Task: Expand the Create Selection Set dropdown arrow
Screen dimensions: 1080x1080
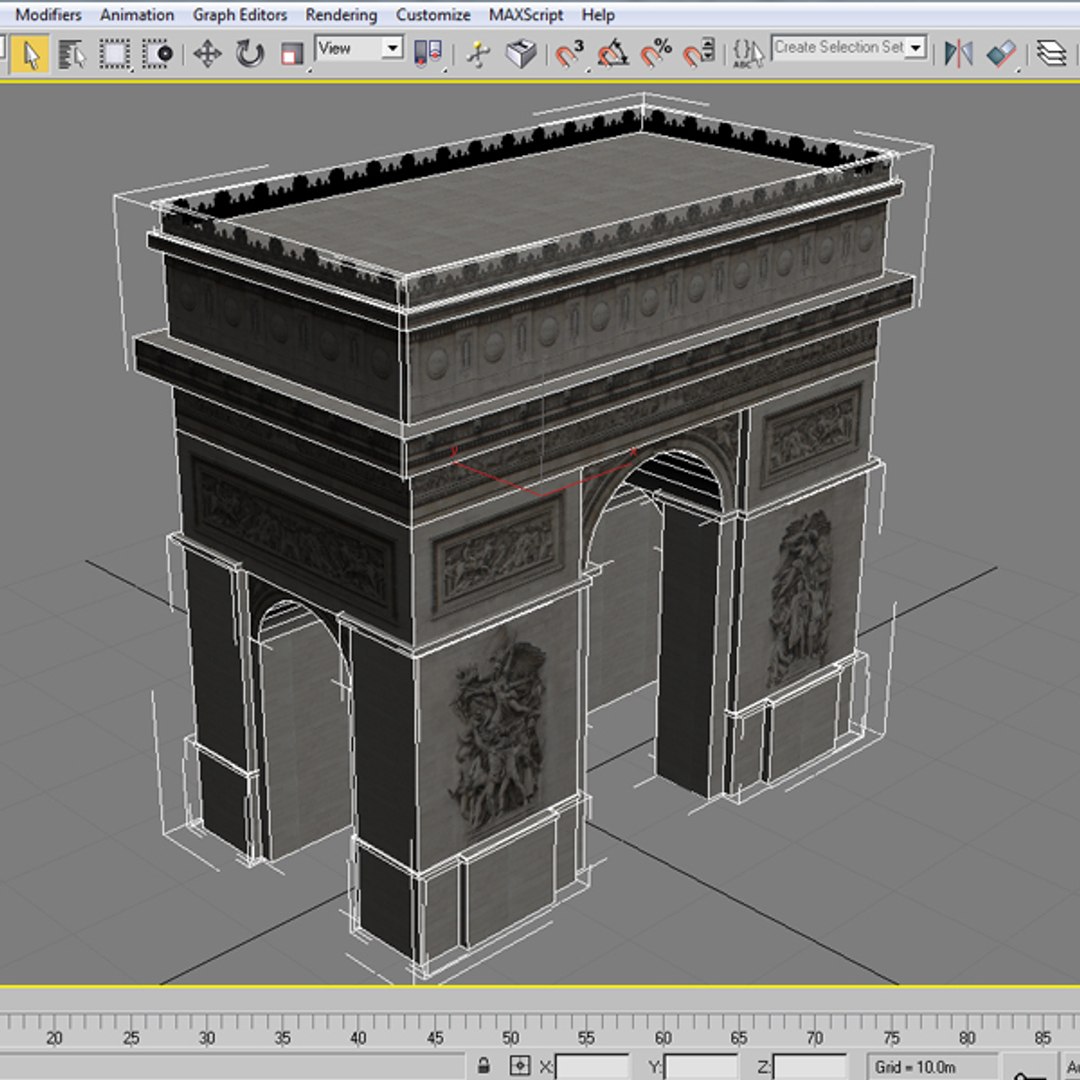Action: (x=916, y=48)
